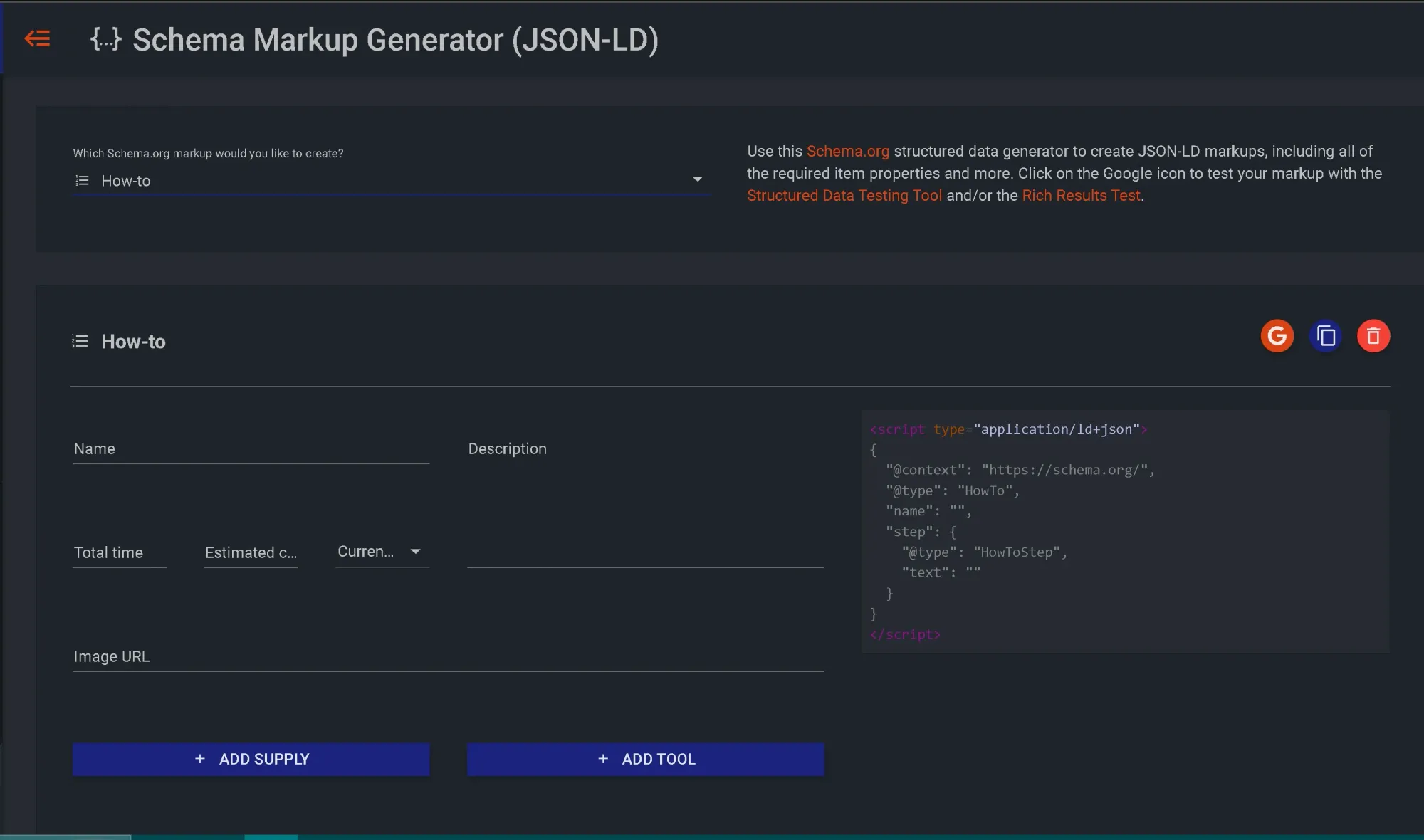Click the Description input field

point(641,498)
